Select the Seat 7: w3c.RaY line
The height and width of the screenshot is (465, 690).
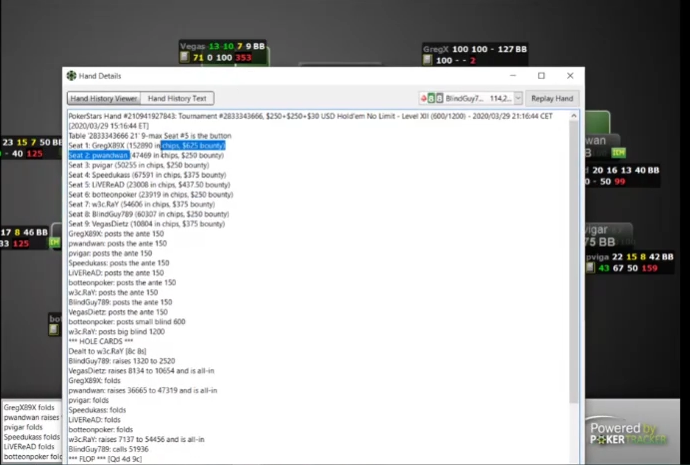pos(141,204)
